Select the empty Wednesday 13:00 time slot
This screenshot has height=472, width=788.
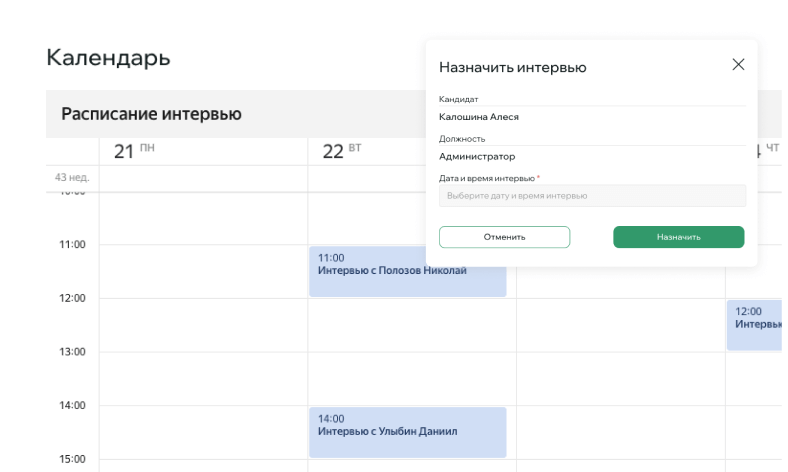coord(620,379)
